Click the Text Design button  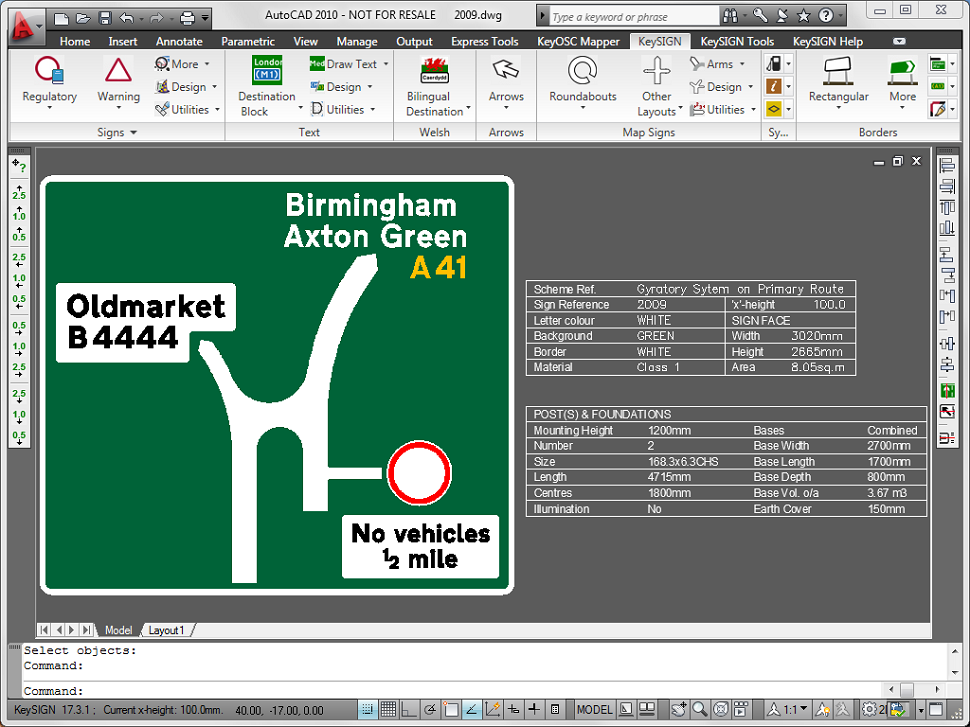341,87
